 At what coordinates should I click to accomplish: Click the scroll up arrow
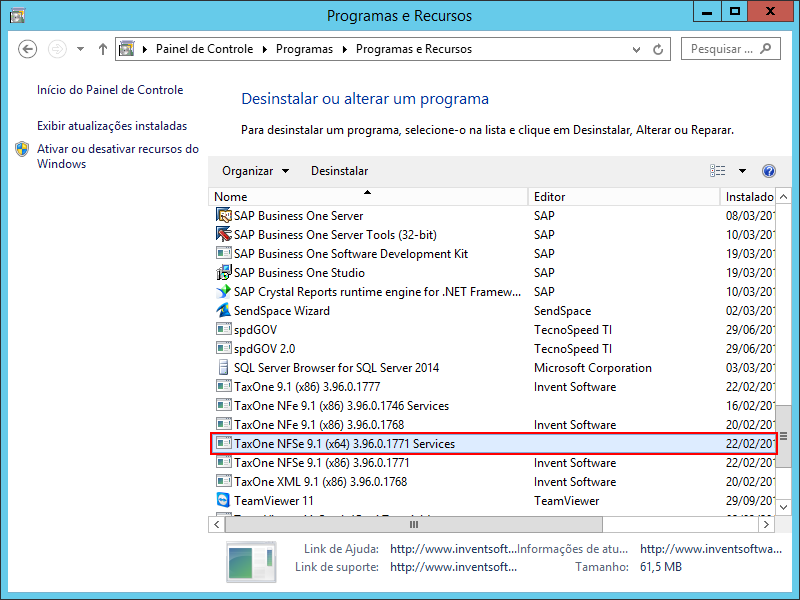coord(783,196)
